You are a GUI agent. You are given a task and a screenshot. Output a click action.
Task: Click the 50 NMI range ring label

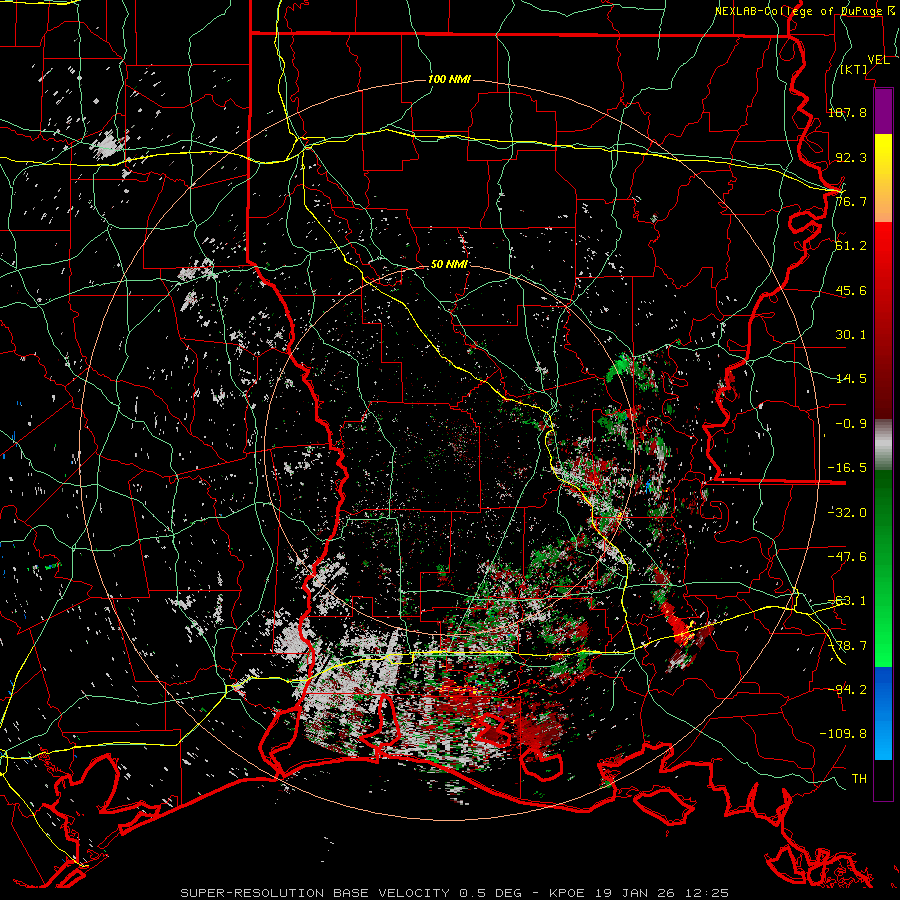pyautogui.click(x=449, y=264)
